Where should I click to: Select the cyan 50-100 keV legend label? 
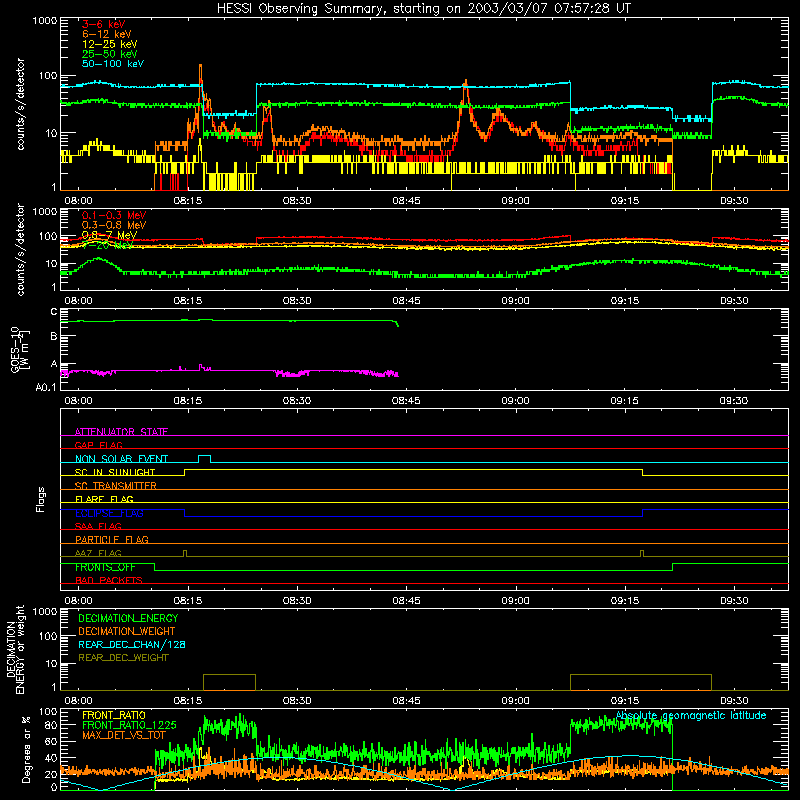coord(113,64)
